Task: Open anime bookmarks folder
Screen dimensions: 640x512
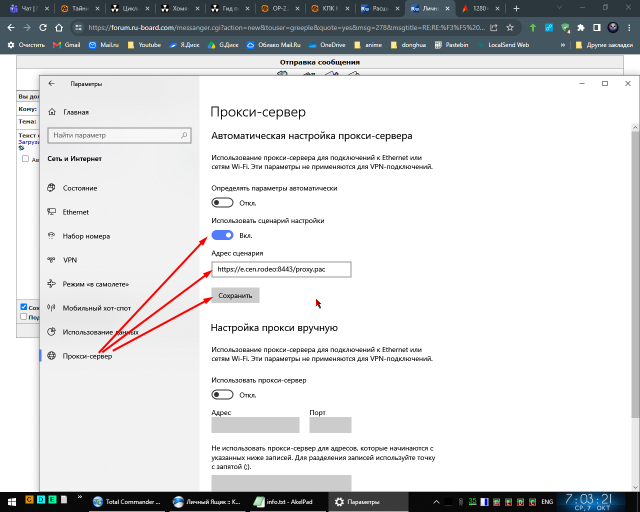Action: click(368, 45)
